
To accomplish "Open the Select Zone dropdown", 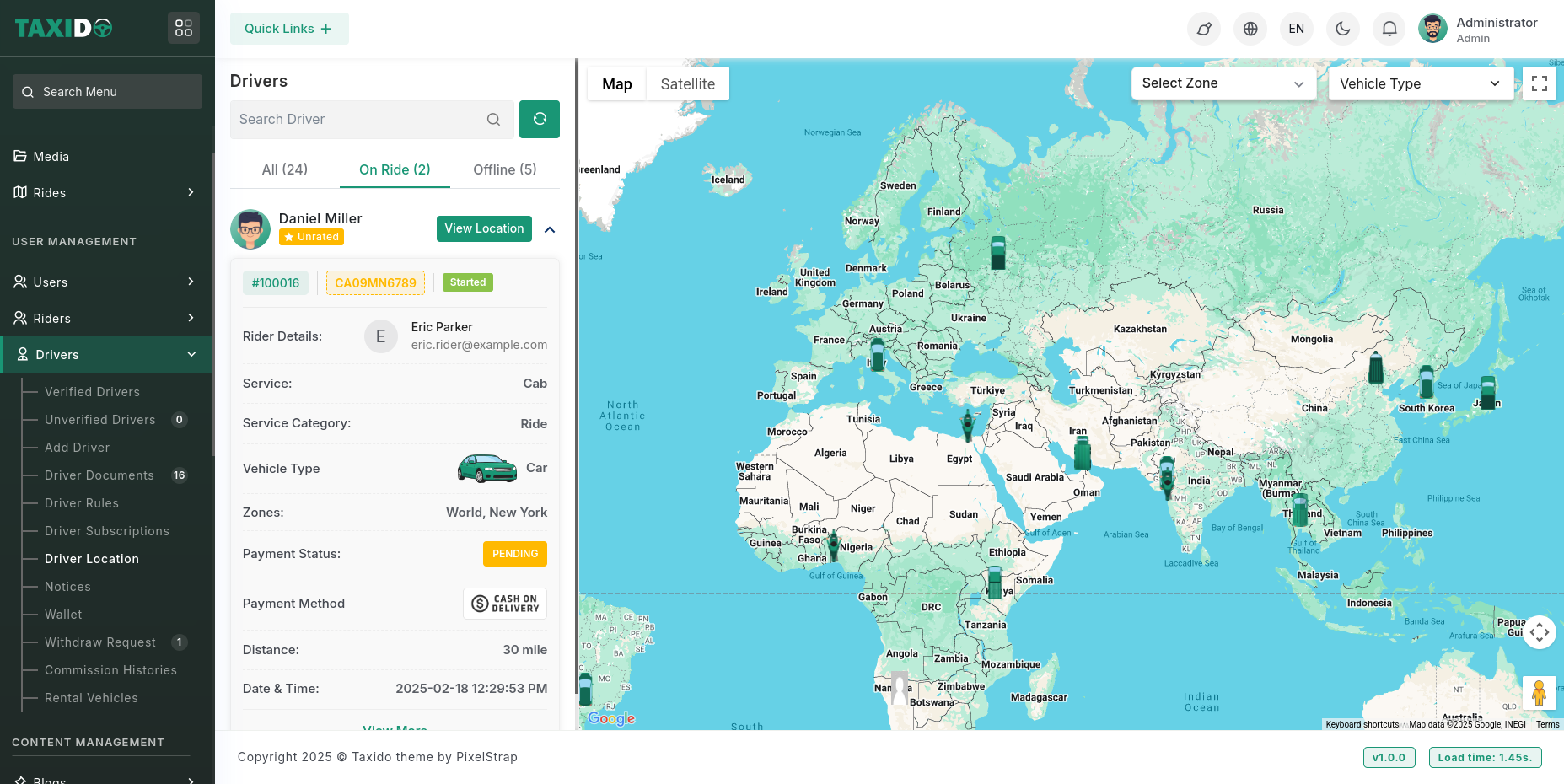I will pyautogui.click(x=1223, y=83).
